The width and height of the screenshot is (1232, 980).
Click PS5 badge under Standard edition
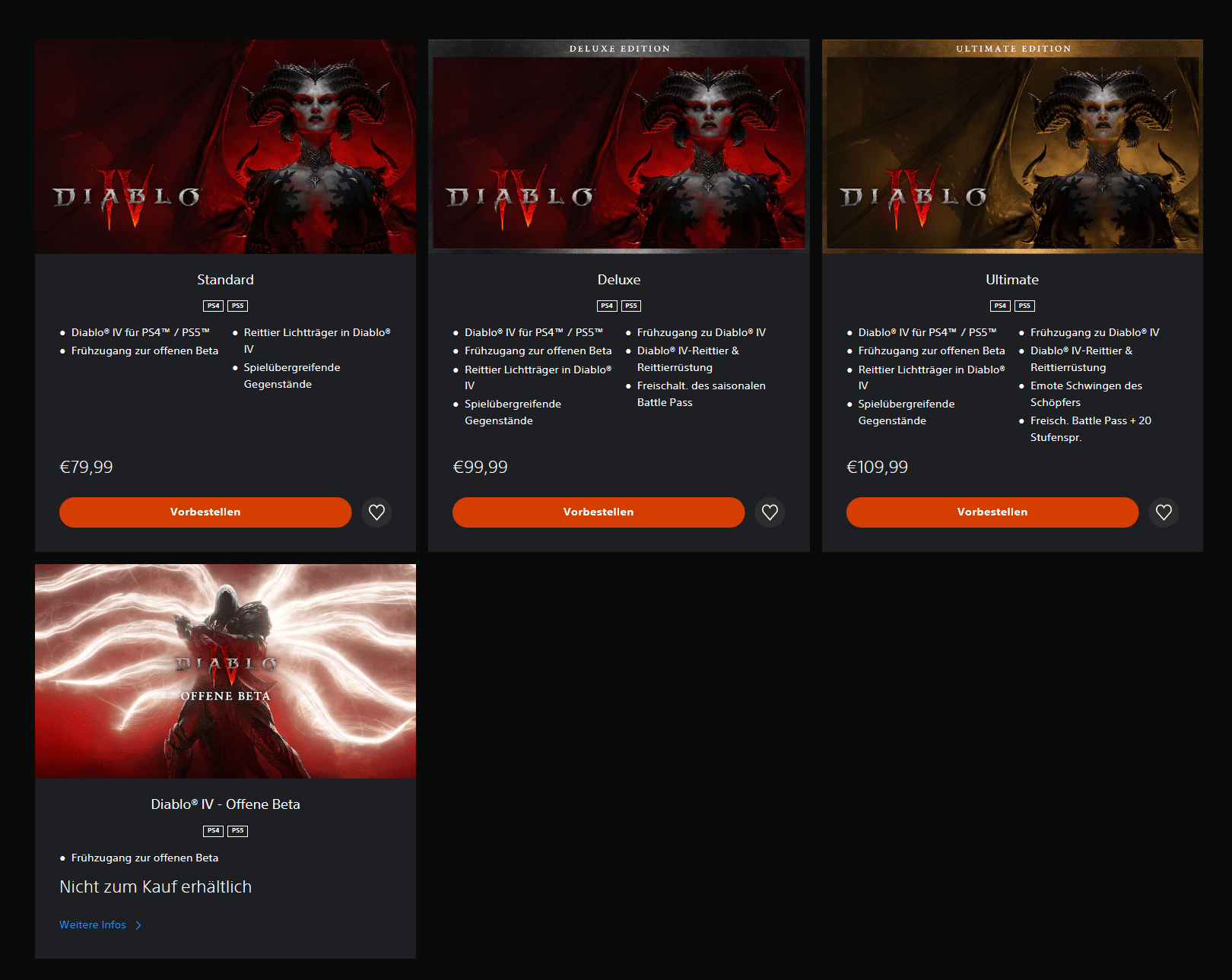(x=238, y=306)
